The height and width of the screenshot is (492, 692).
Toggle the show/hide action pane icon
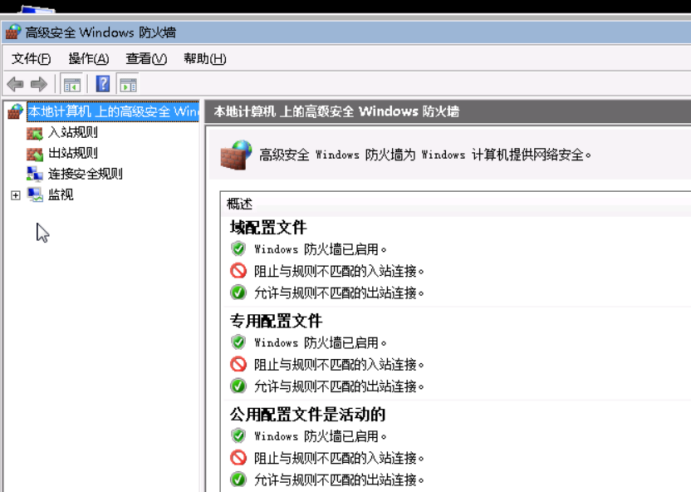click(128, 84)
